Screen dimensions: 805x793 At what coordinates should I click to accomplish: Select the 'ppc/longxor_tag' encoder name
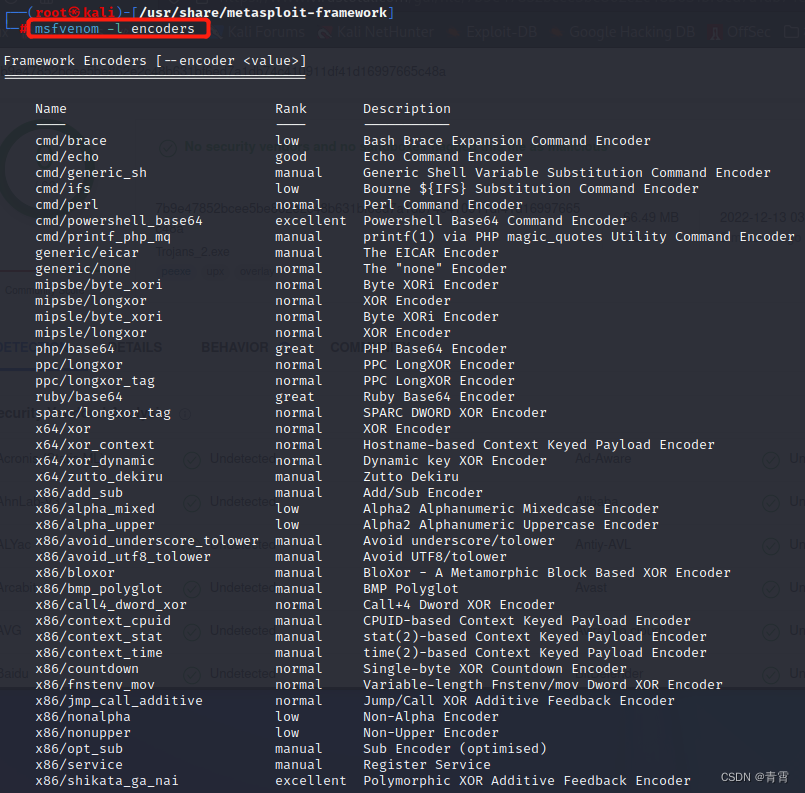[95, 380]
